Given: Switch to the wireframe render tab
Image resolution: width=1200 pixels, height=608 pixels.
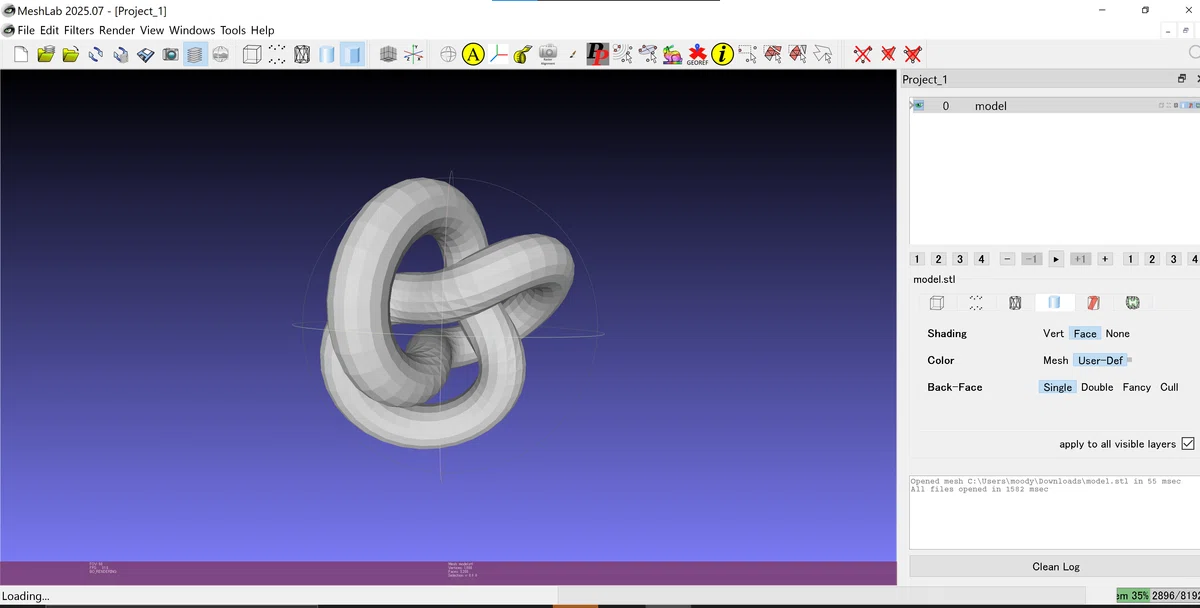Looking at the screenshot, I should [1015, 303].
